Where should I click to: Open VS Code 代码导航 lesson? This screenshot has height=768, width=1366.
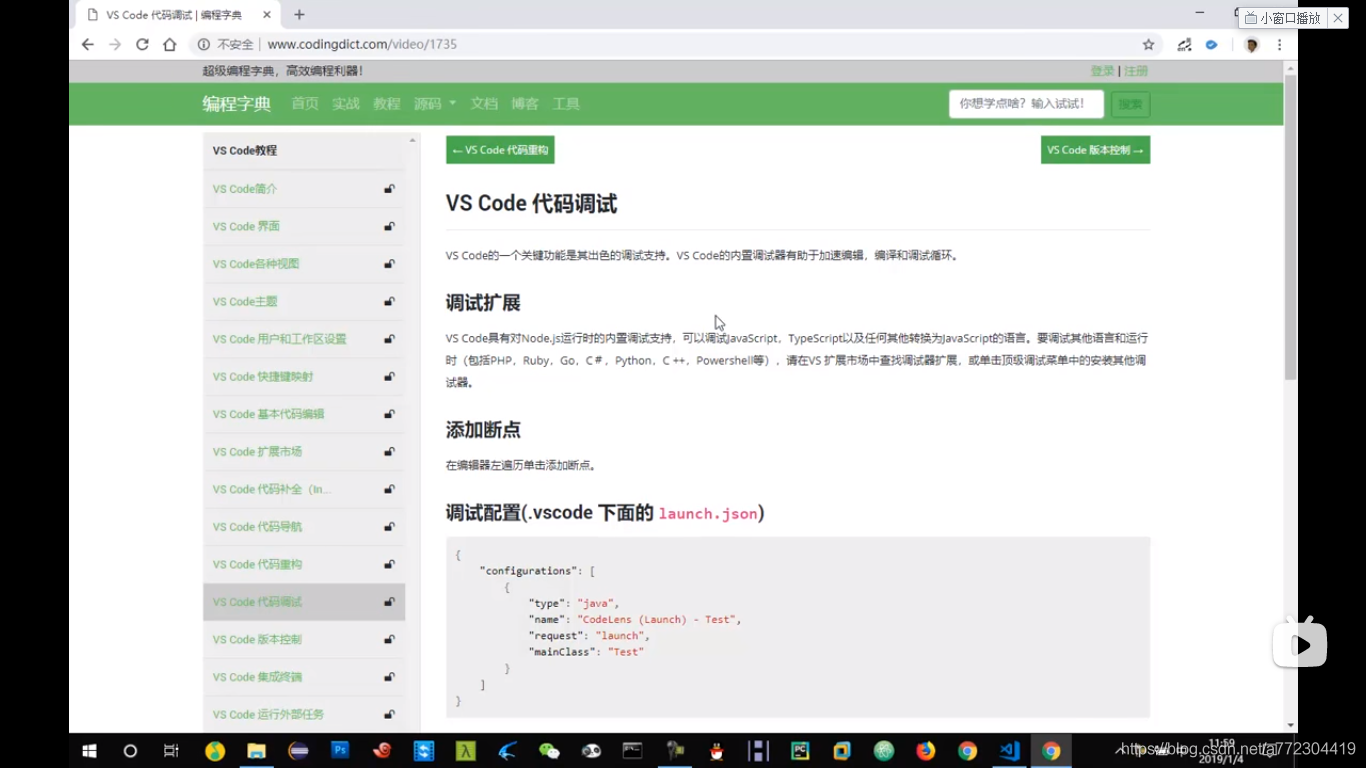[x=257, y=527]
